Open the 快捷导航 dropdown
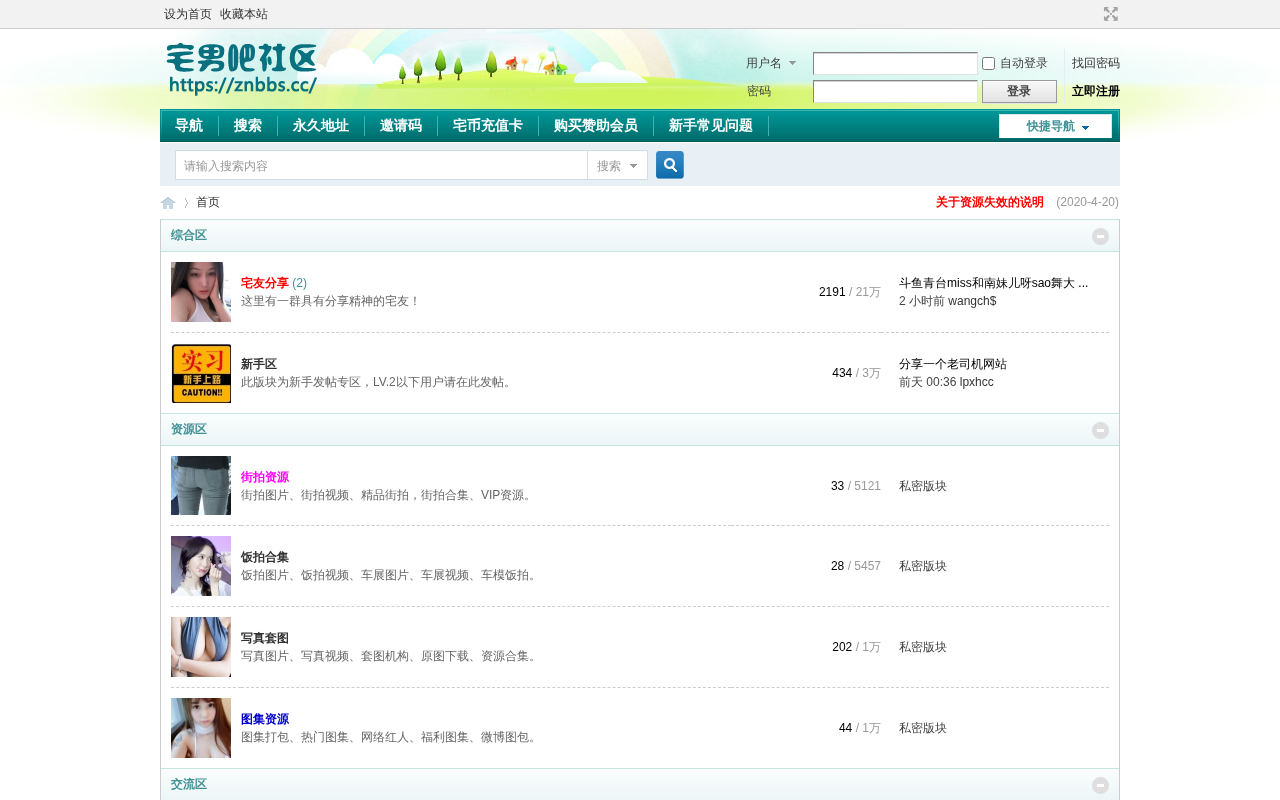The image size is (1280, 800). coord(1055,126)
